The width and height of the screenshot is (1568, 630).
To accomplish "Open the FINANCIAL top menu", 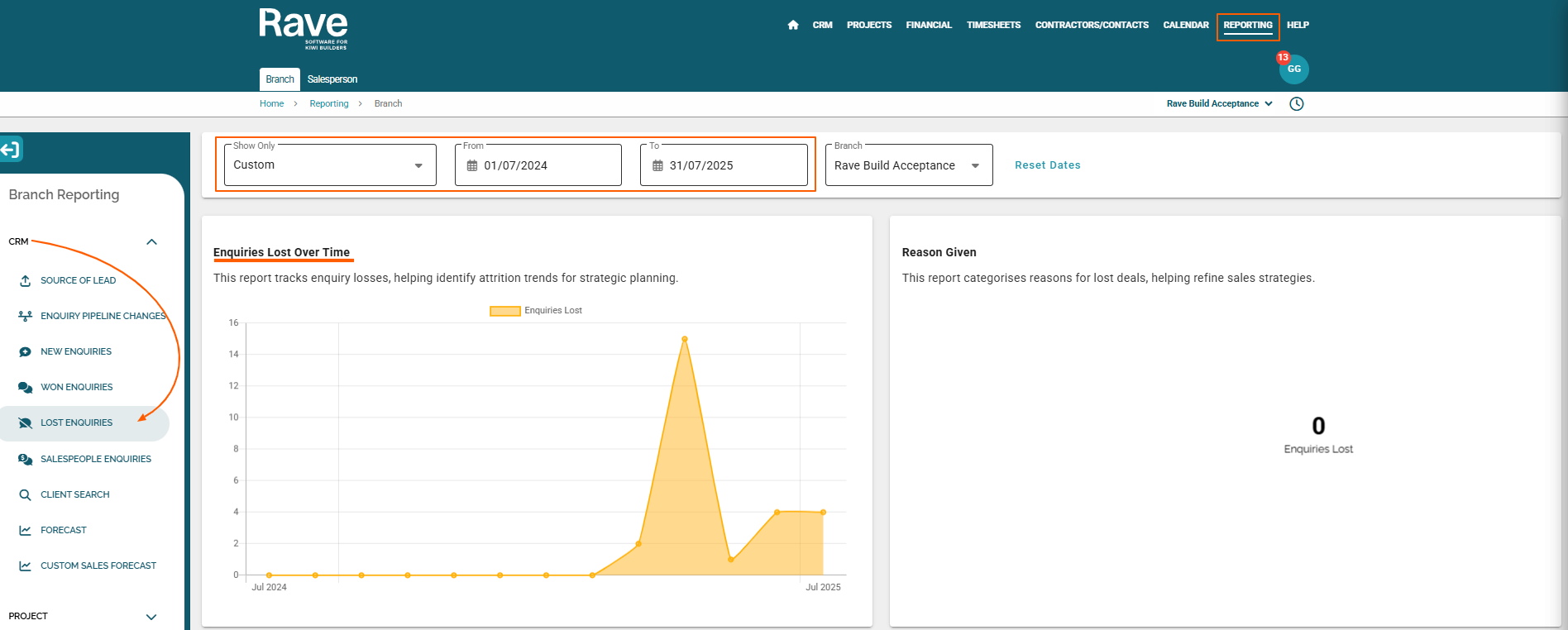I will pos(929,26).
